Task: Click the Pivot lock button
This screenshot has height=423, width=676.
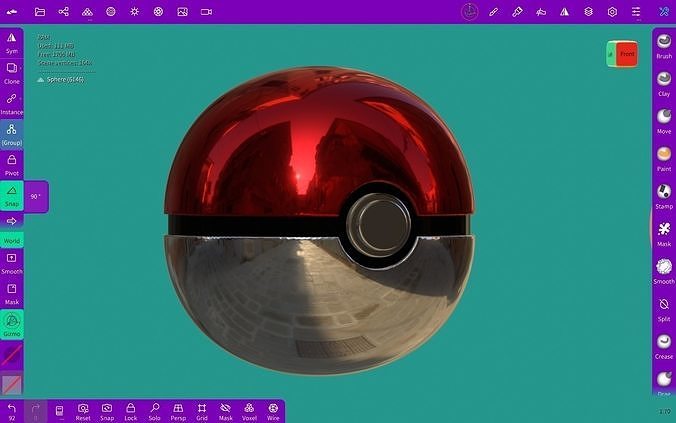Action: 12,165
